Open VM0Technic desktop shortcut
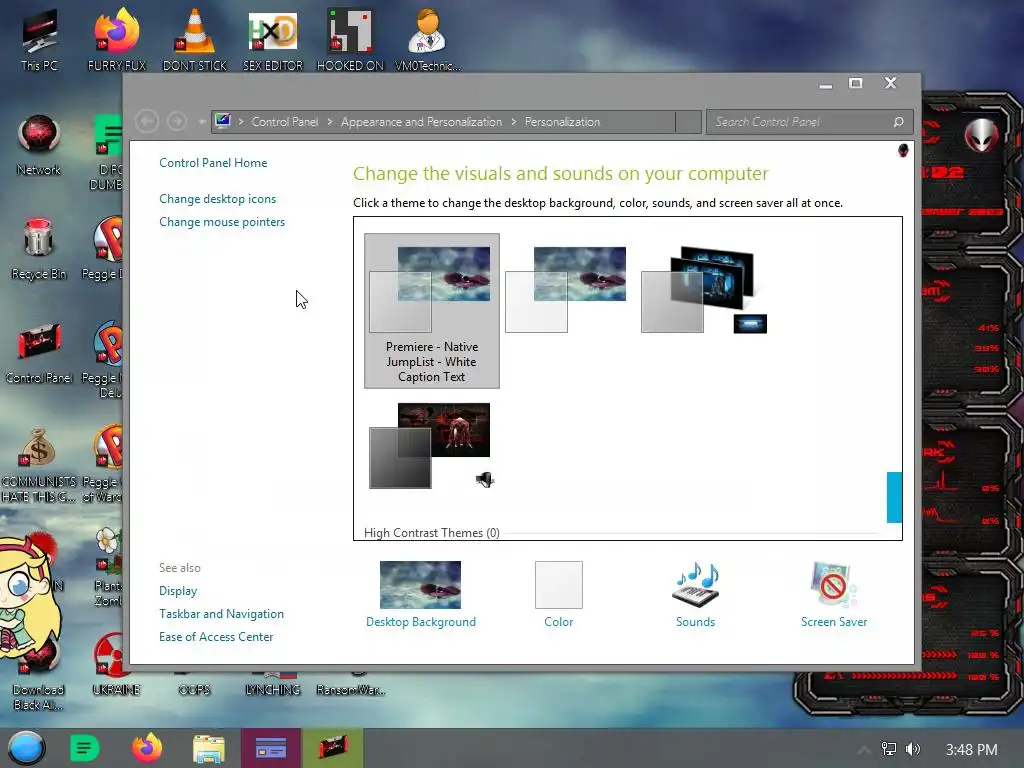Screen dimensions: 1024x768 tap(428, 38)
